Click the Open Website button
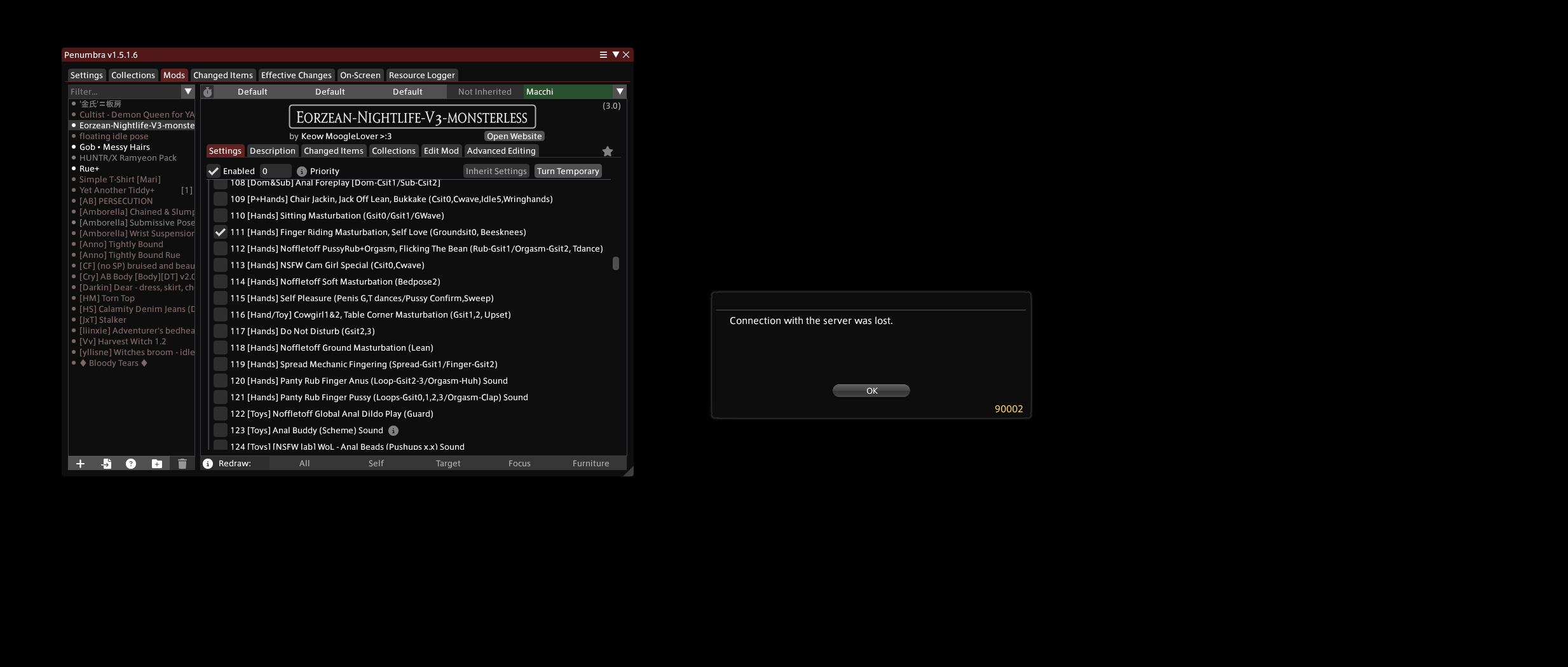The width and height of the screenshot is (1568, 667). (514, 136)
